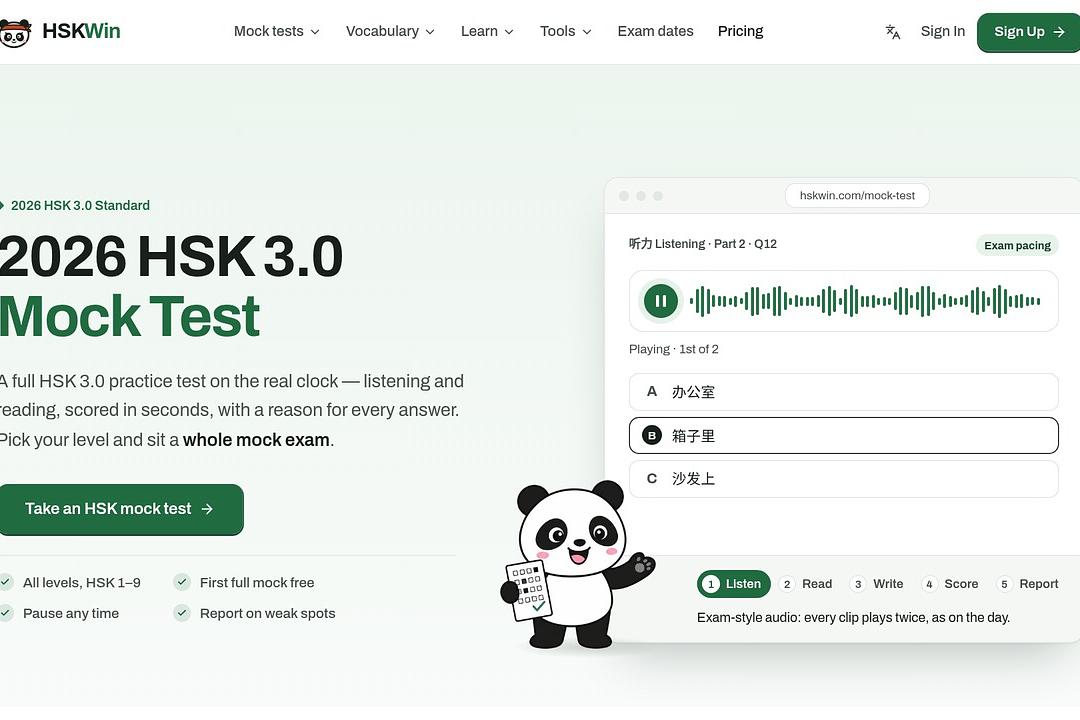Open the Exam dates page
Image resolution: width=1080 pixels, height=720 pixels.
[655, 32]
